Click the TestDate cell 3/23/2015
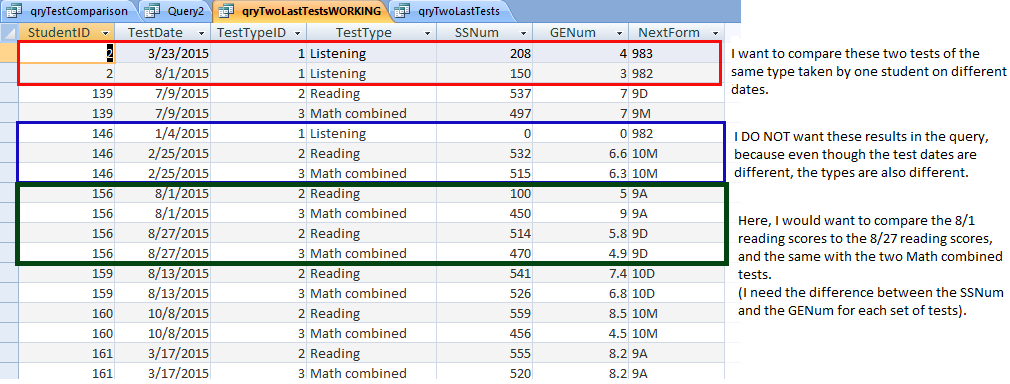1010x384 pixels. click(x=162, y=53)
